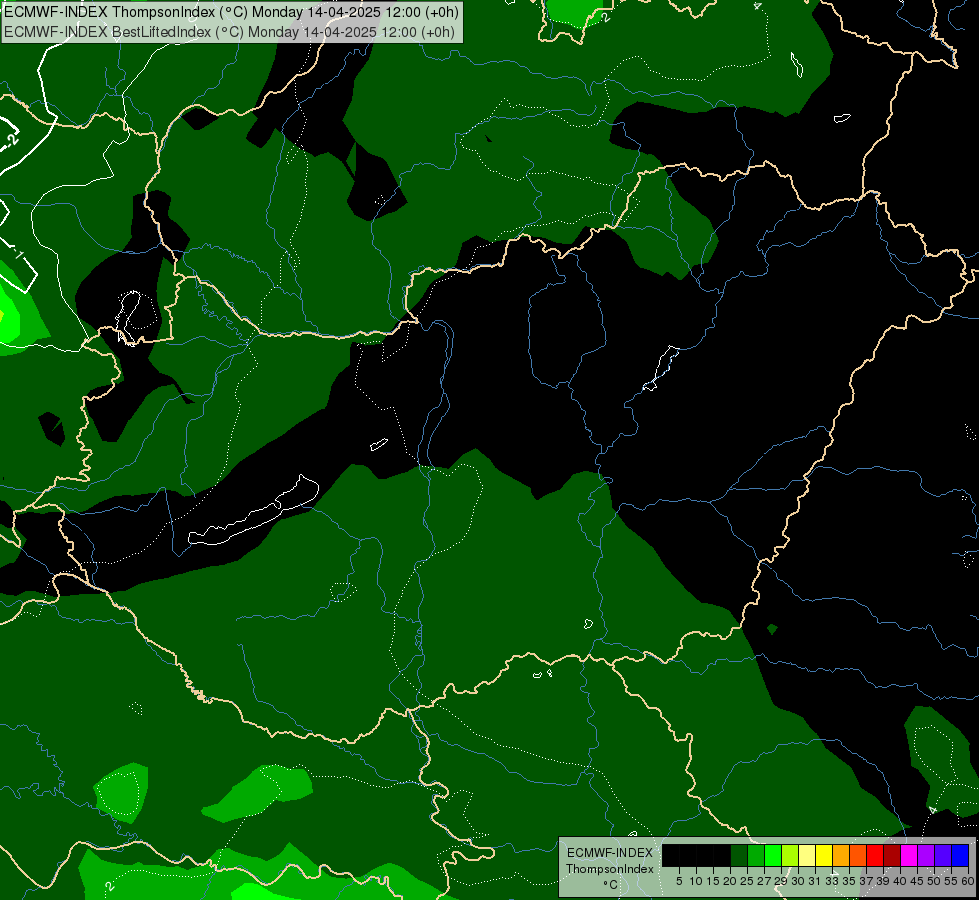This screenshot has width=979, height=900.
Task: Select the violet 50-55 legend swatch
Action: click(943, 855)
